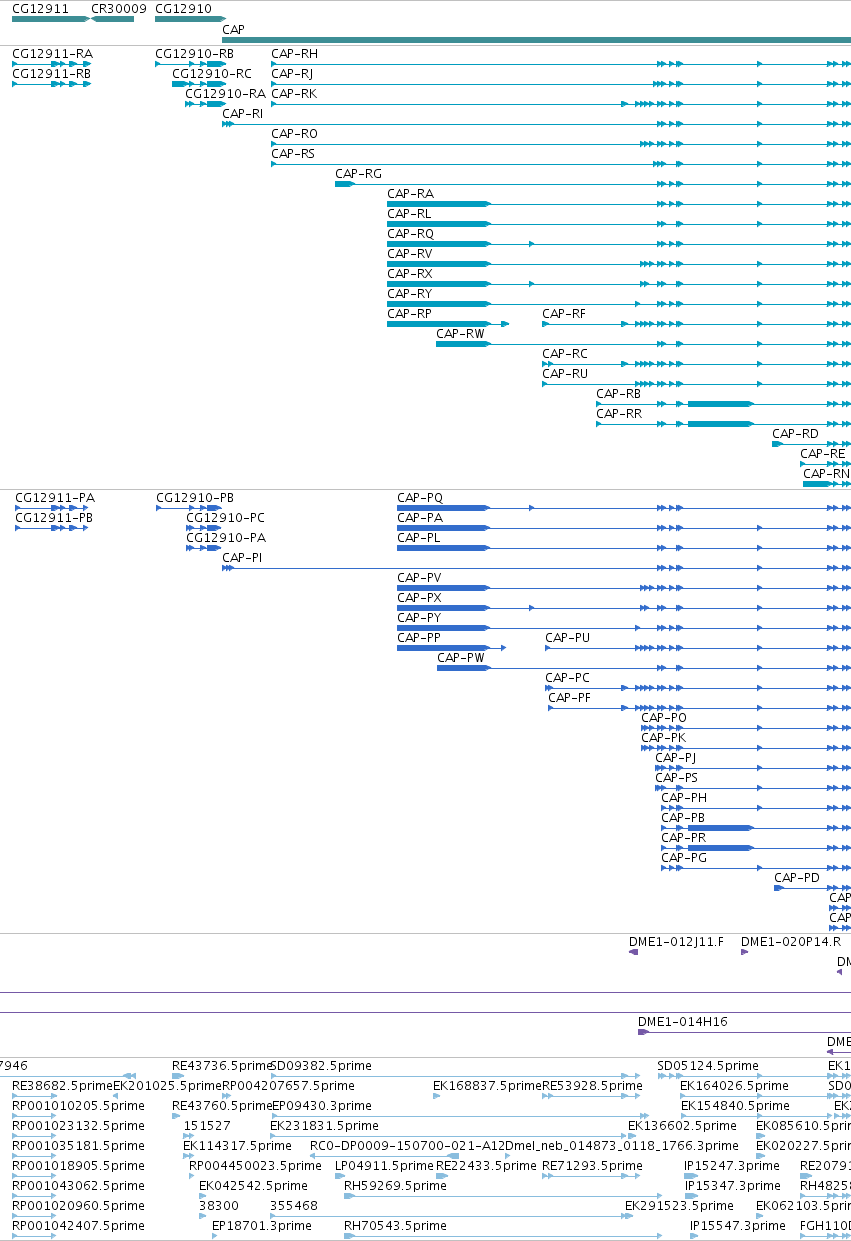The image size is (851, 1241).
Task: Click the feature labeled 151527
Action: coord(207,1126)
